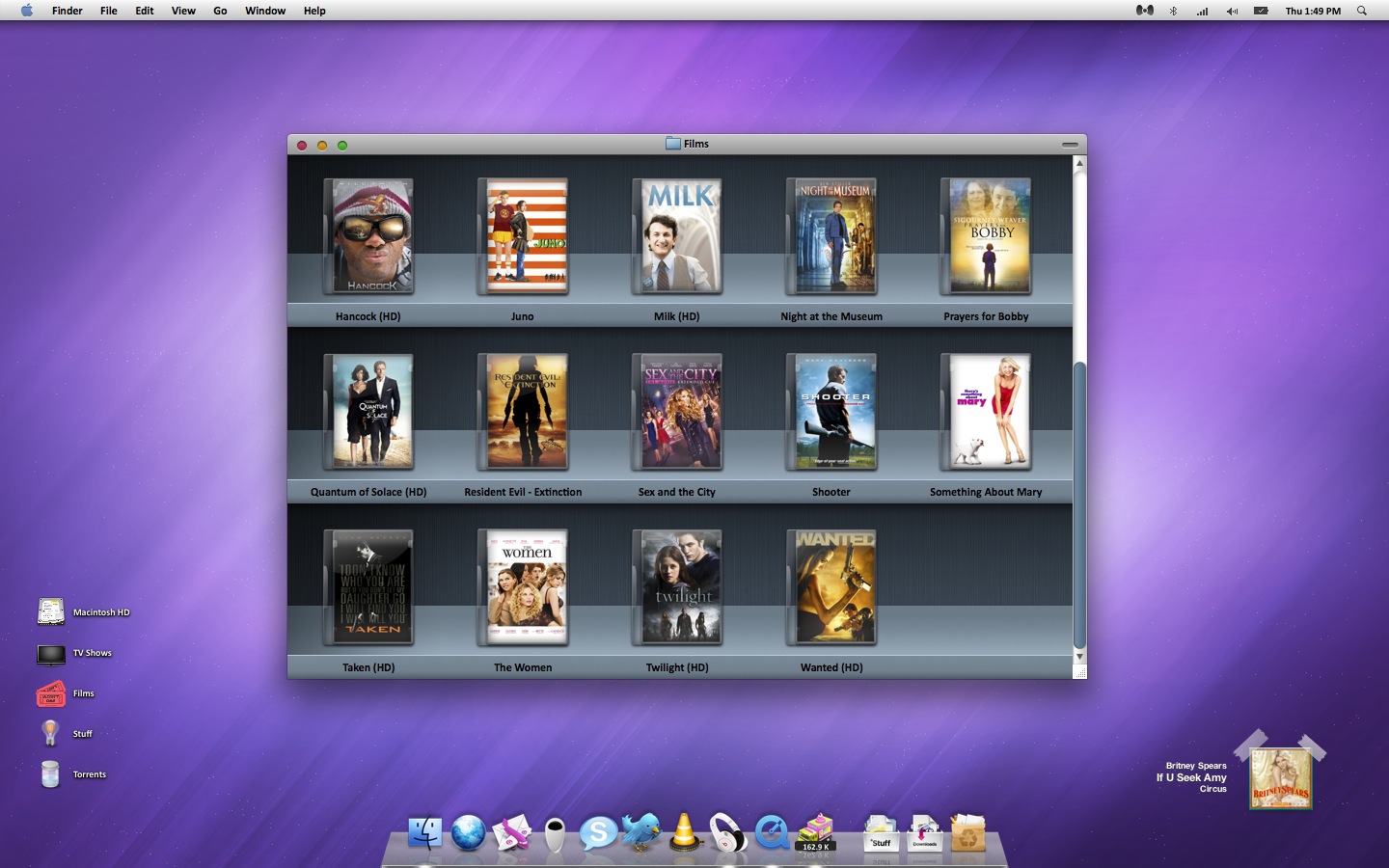The height and width of the screenshot is (868, 1389).
Task: Select the Something About Mary folder
Action: [x=986, y=413]
